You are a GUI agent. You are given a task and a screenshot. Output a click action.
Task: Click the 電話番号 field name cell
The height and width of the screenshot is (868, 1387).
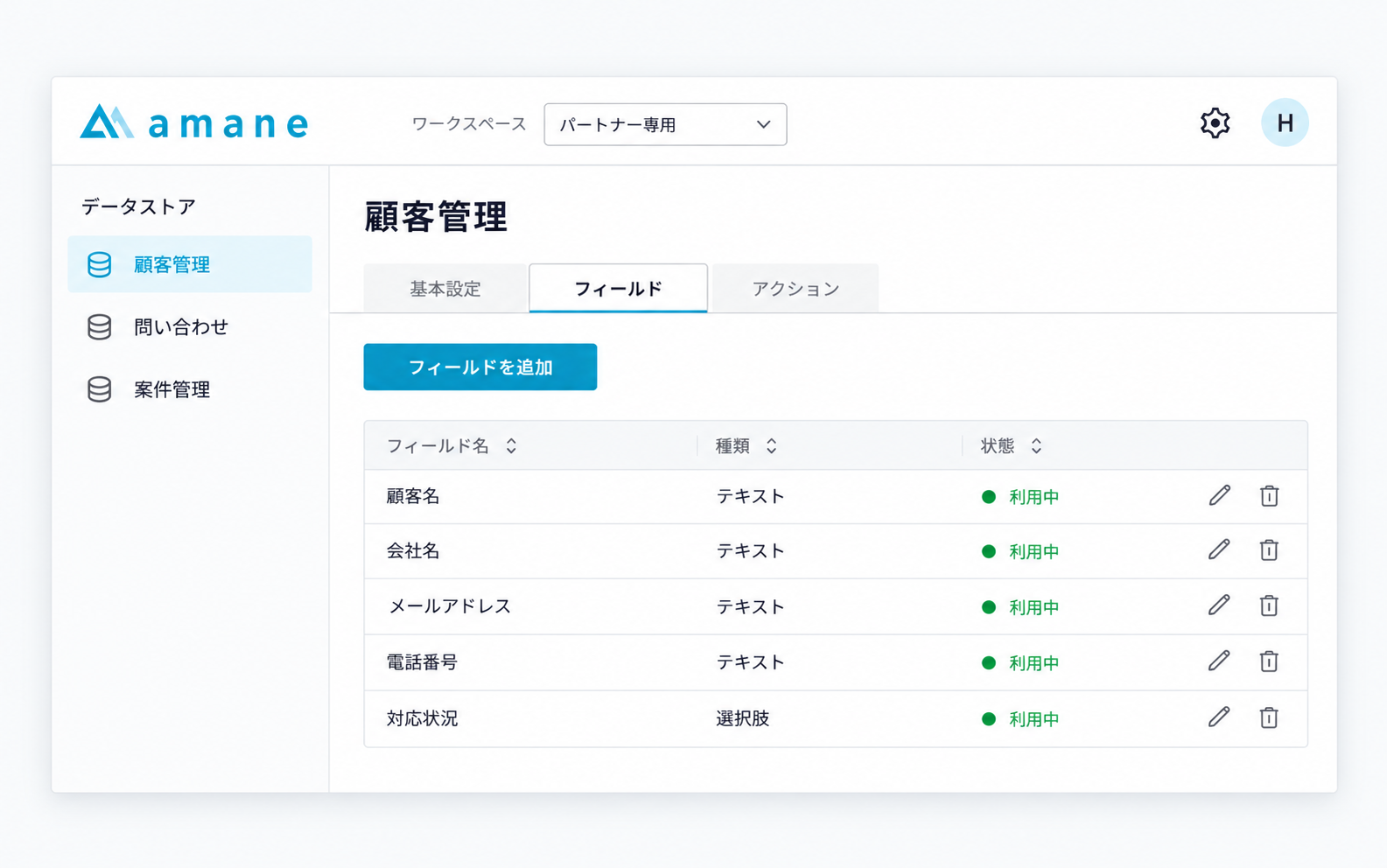(422, 661)
